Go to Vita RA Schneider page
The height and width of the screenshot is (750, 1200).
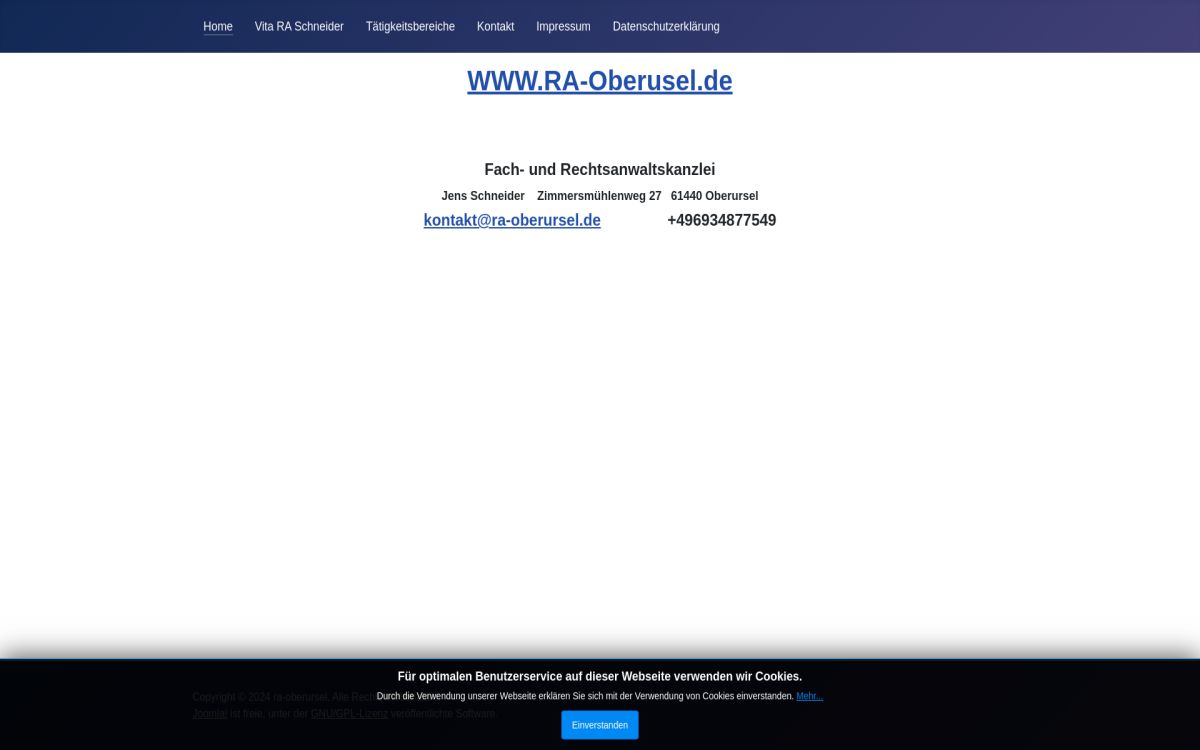299,27
